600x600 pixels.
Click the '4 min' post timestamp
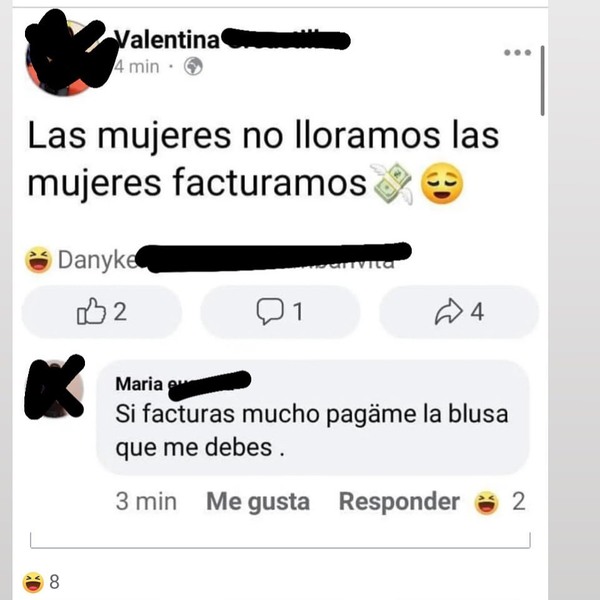point(137,67)
